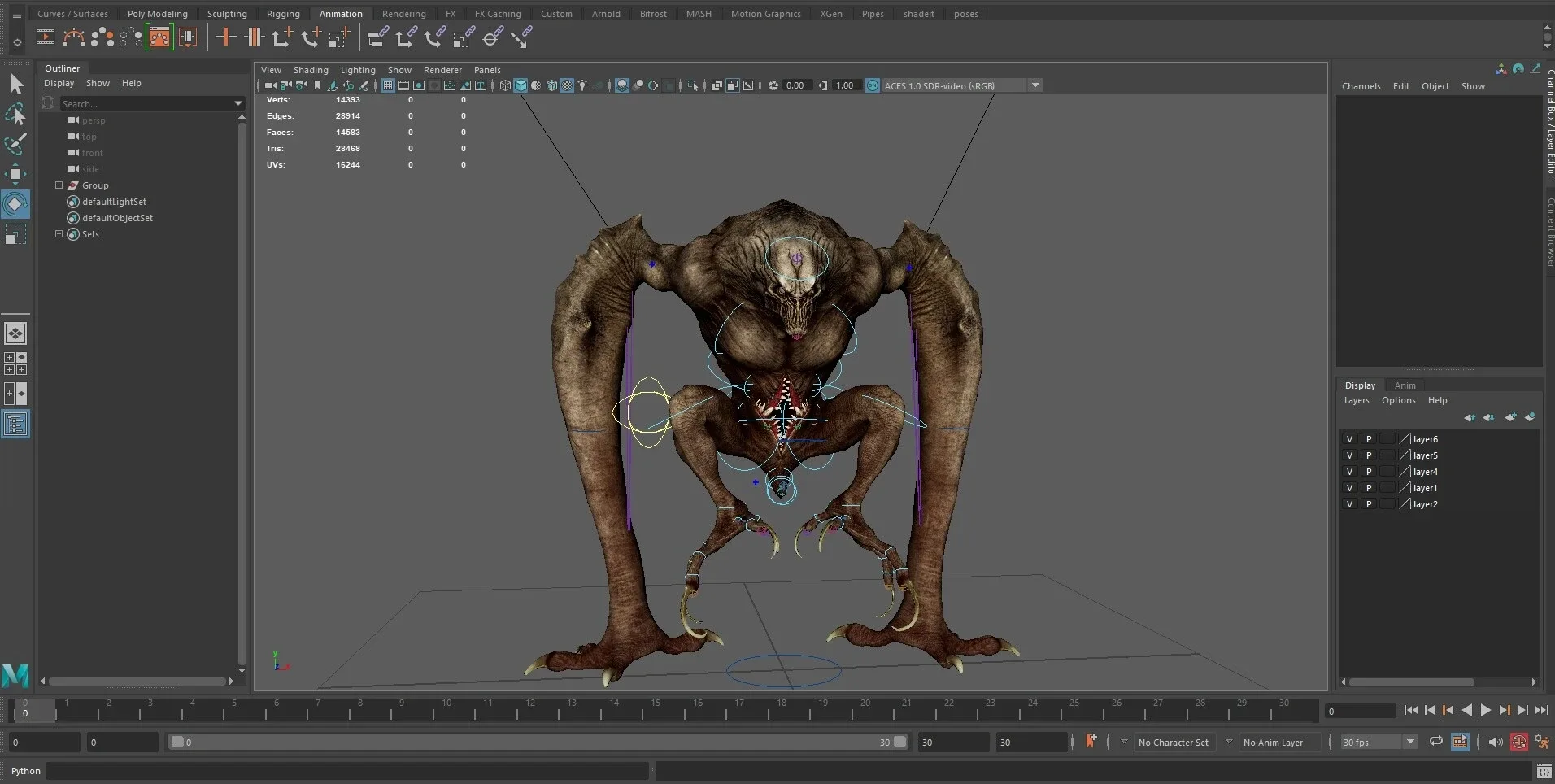Click the Motion Trail shelf icon
The image size is (1555, 784).
(73, 37)
